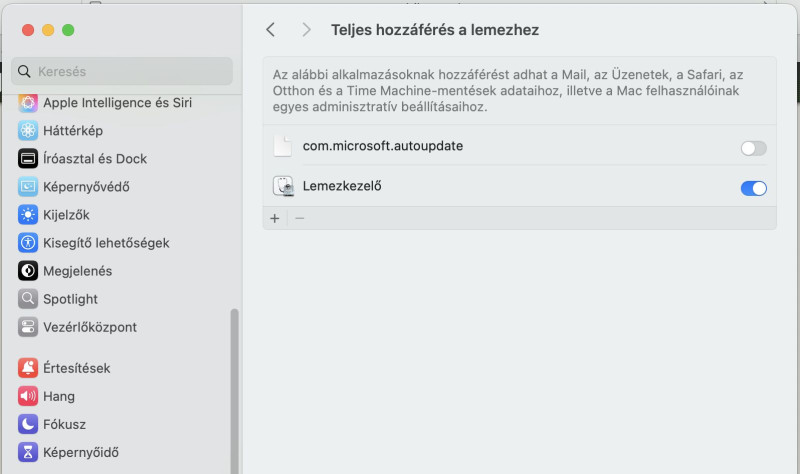800x474 pixels.
Task: Click the Értesítések bell icon
Action: click(x=28, y=368)
